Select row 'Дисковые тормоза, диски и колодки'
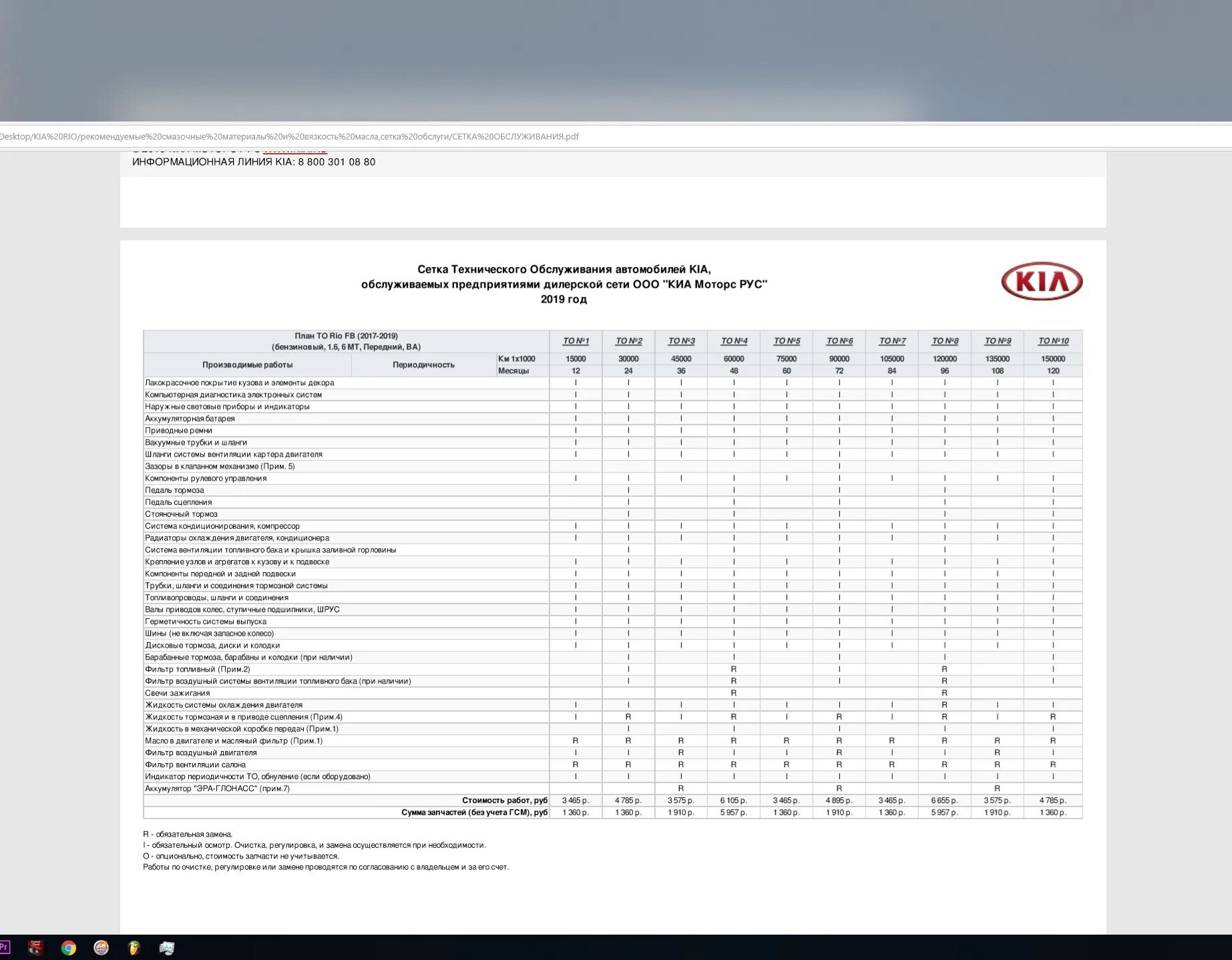The image size is (1232, 960). point(612,646)
